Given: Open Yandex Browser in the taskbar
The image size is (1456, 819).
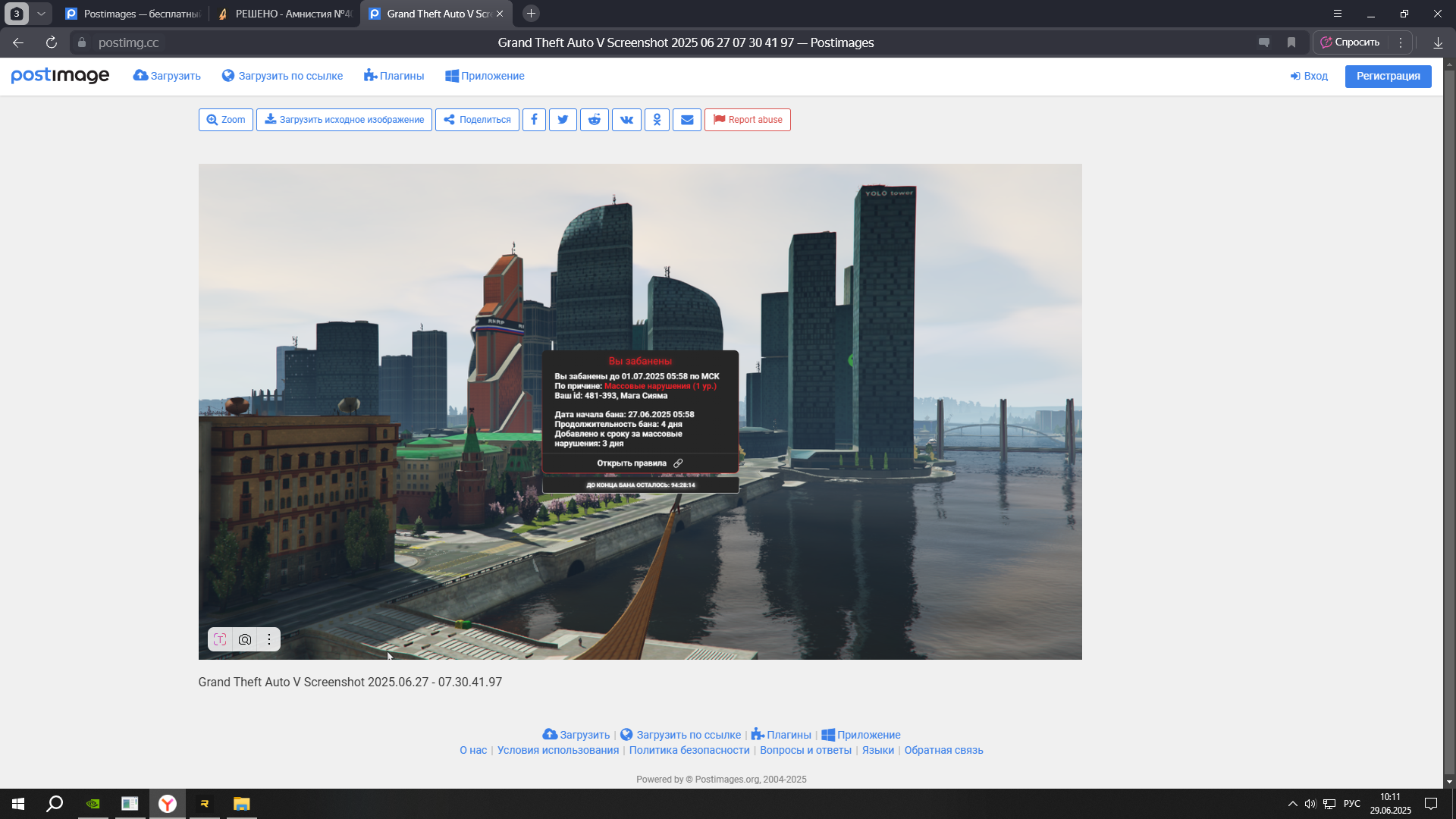Looking at the screenshot, I should pos(168,804).
